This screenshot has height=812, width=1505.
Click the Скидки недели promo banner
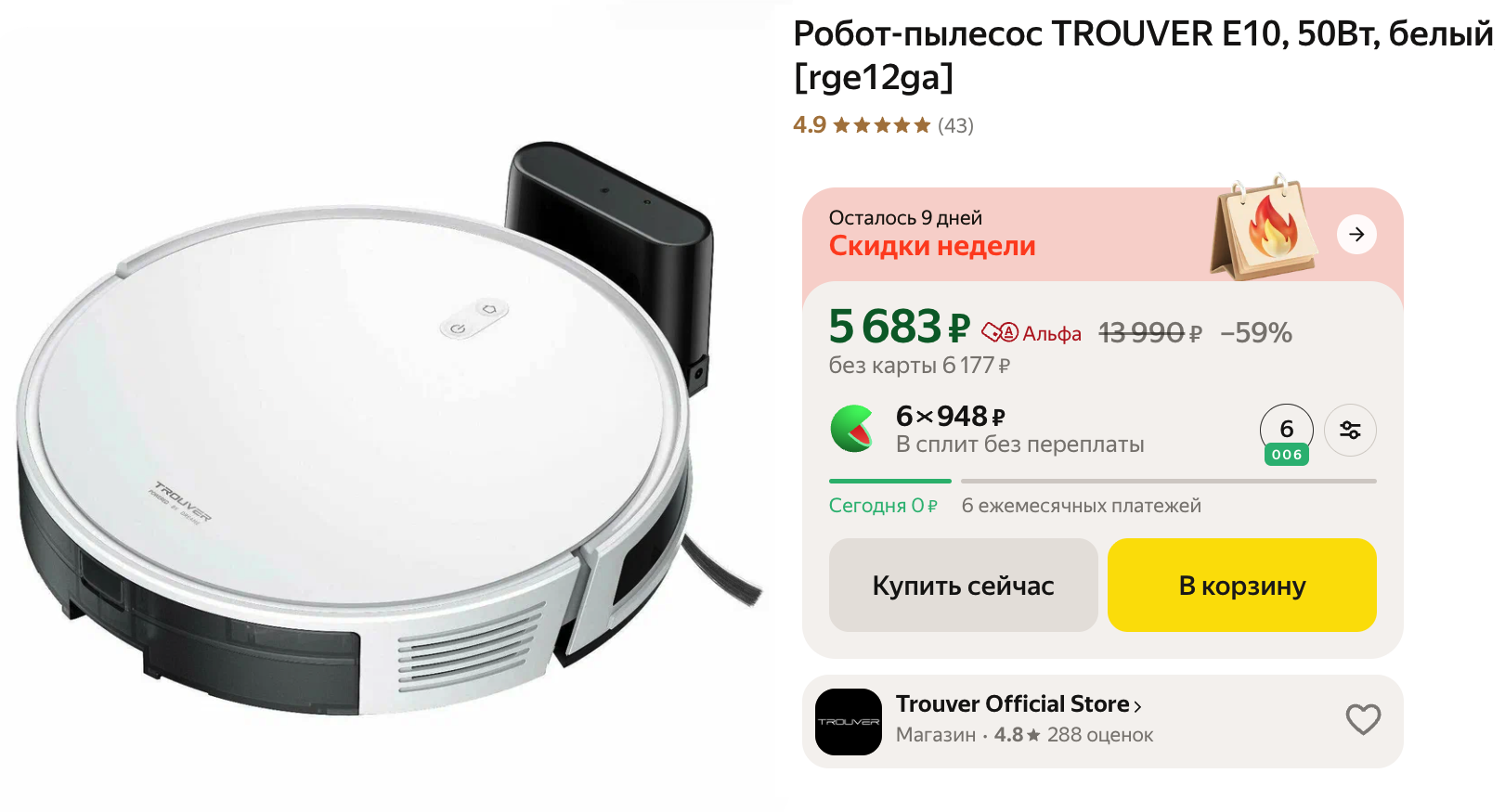pyautogui.click(x=1103, y=235)
